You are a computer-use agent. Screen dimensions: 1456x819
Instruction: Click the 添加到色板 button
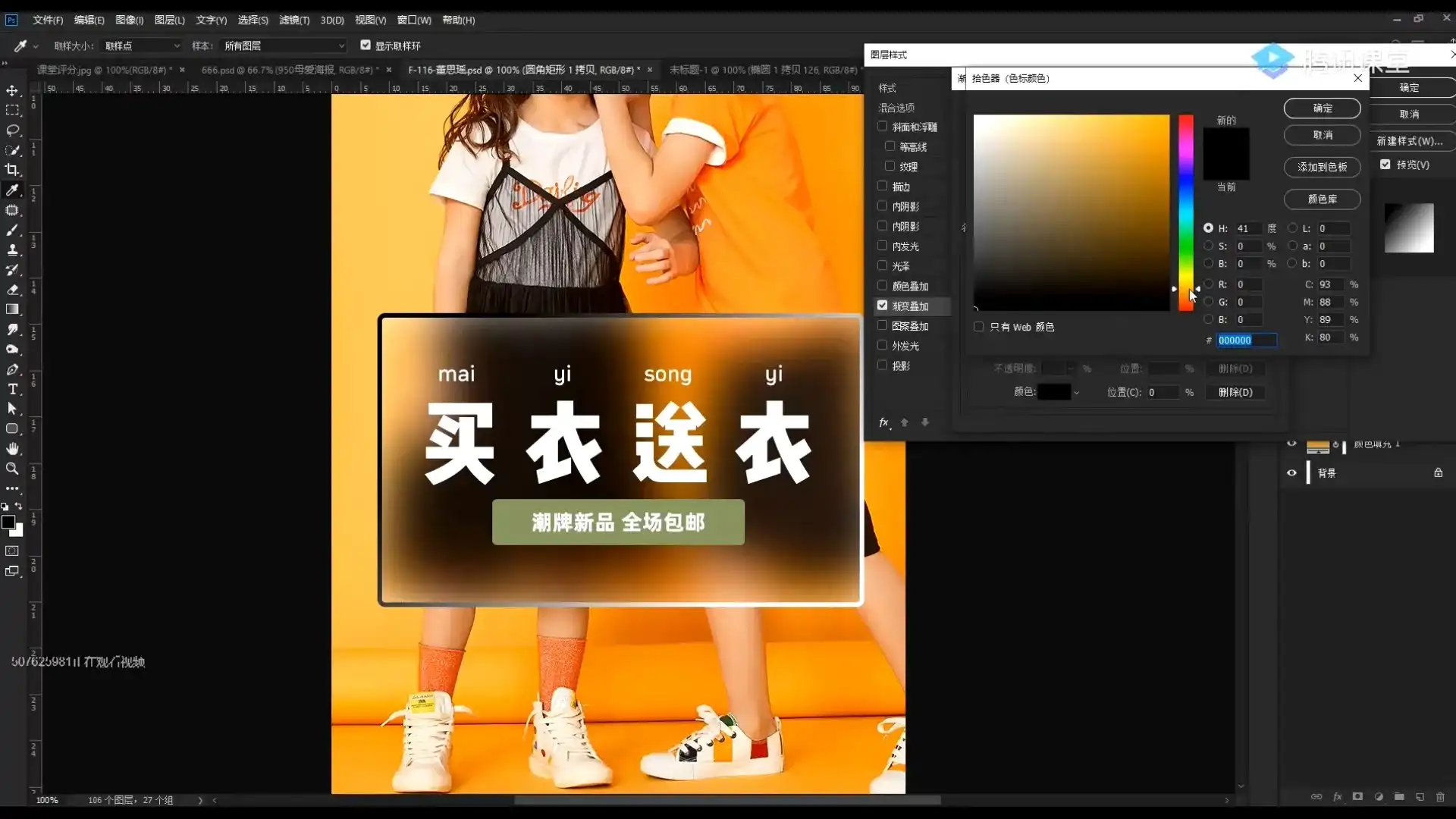tap(1321, 167)
